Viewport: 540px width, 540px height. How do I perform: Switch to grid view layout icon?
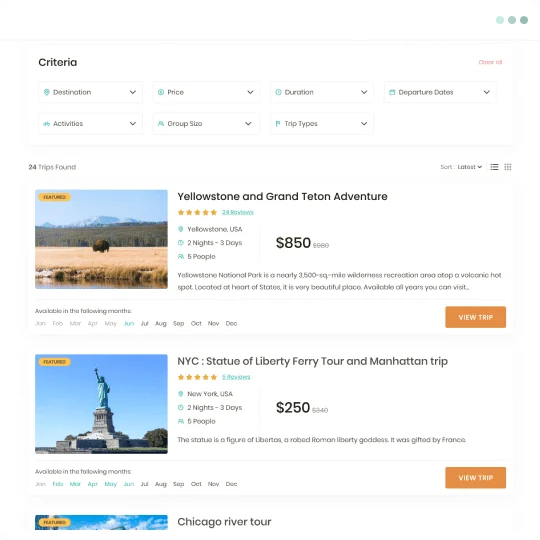point(508,167)
